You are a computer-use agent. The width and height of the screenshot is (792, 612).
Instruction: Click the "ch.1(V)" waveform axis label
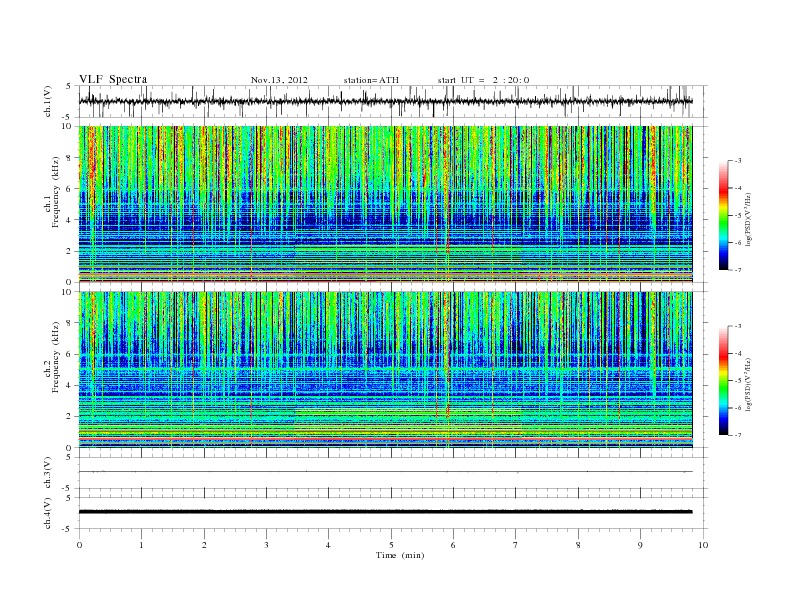pos(48,101)
